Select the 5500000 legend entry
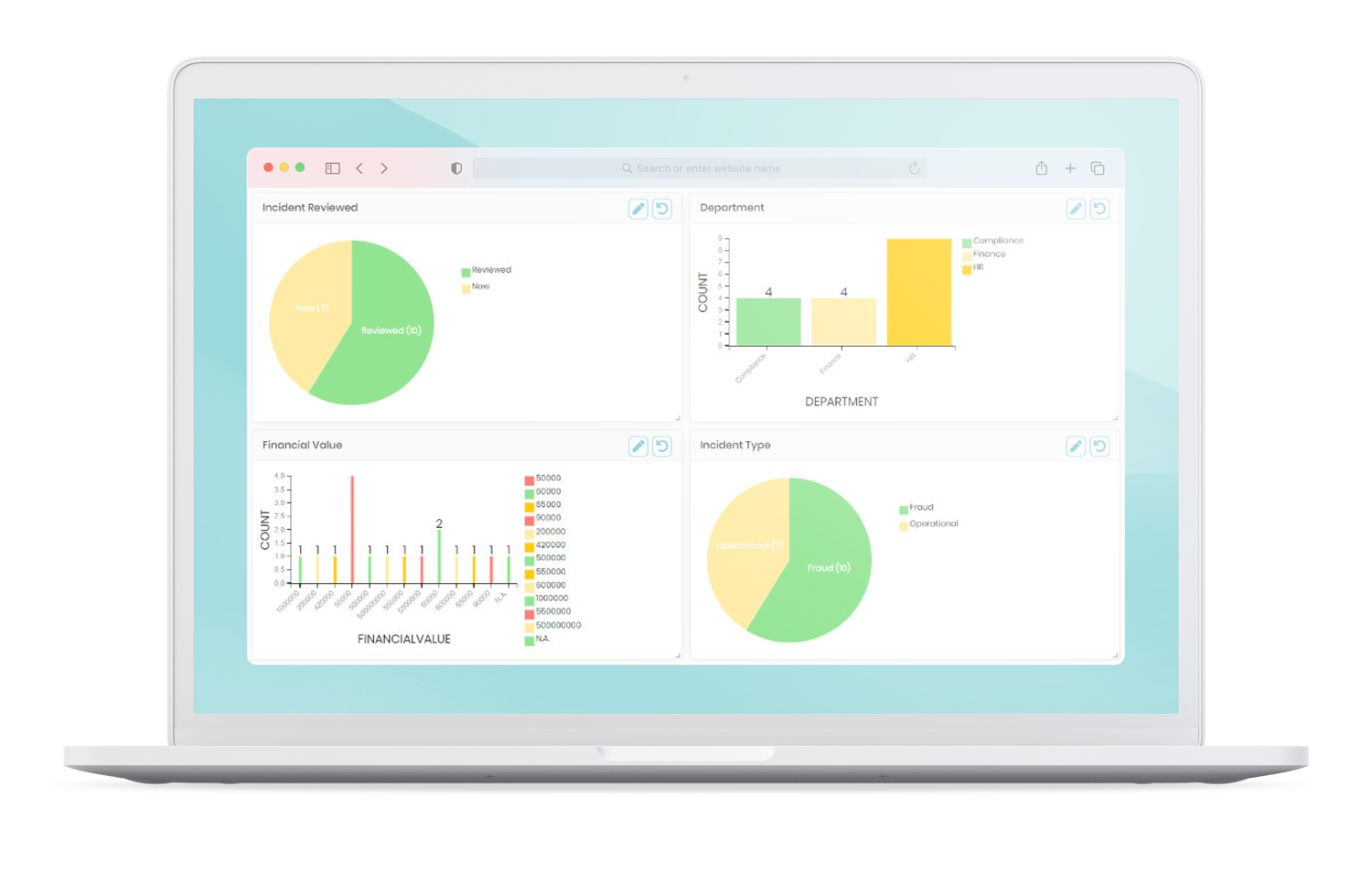This screenshot has height=874, width=1372. pyautogui.click(x=548, y=611)
